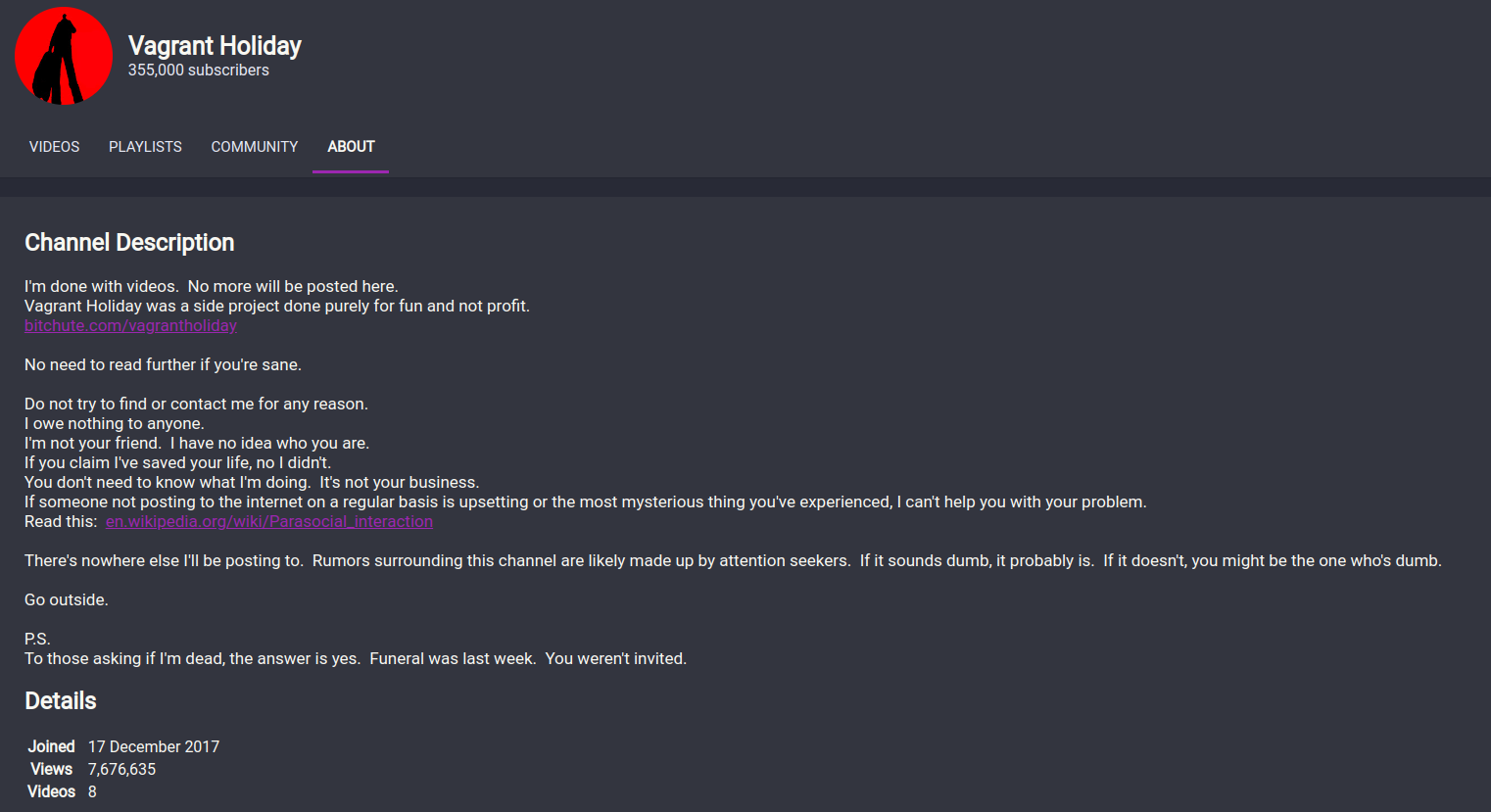Click the Details section heading
The image size is (1491, 812).
coord(61,701)
